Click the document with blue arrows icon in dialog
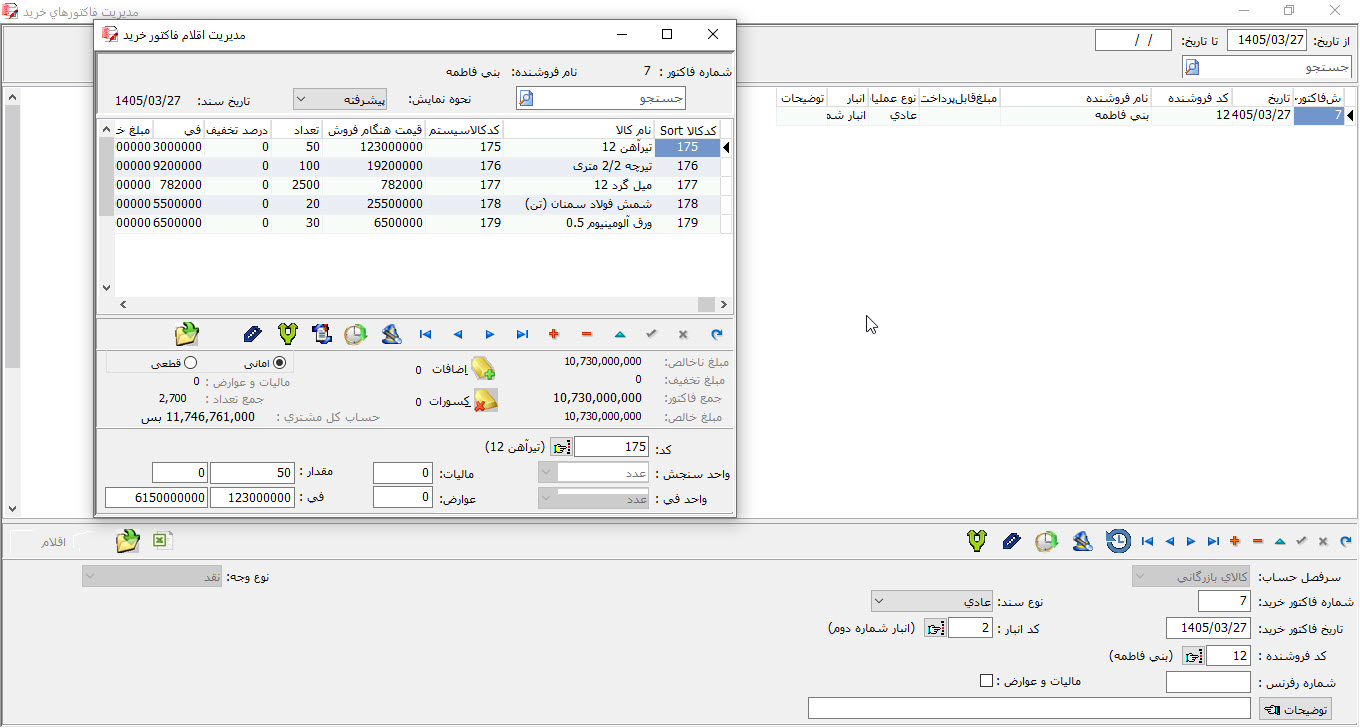 [322, 334]
